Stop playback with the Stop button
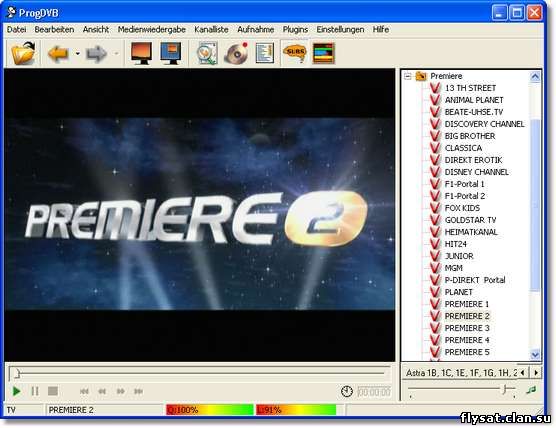Viewport: 556px width, 428px height. (x=53, y=391)
